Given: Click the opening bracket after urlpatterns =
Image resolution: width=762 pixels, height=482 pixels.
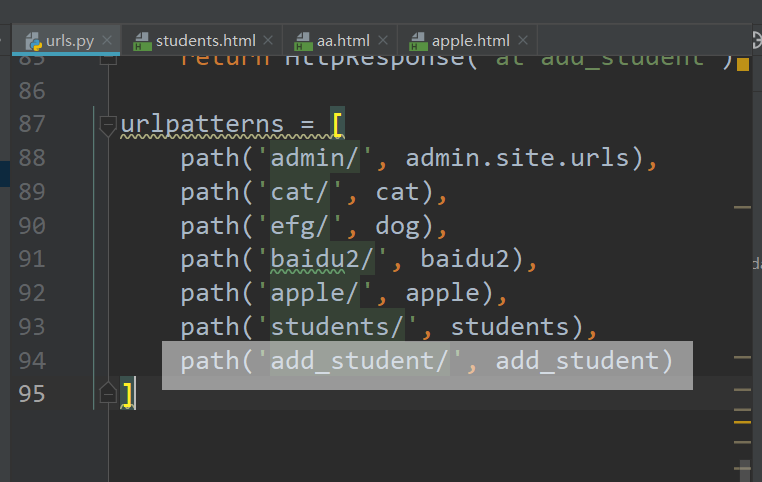Looking at the screenshot, I should (x=337, y=124).
